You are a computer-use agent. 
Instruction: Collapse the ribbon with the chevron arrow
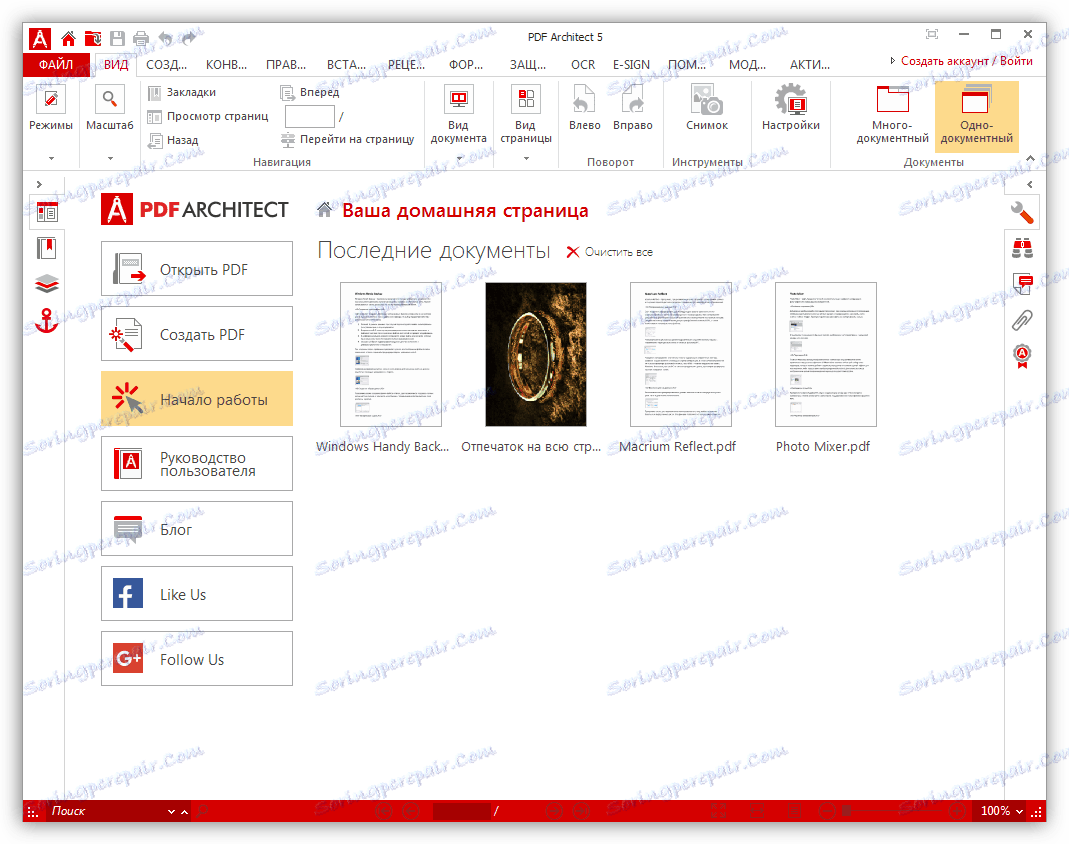[1030, 158]
